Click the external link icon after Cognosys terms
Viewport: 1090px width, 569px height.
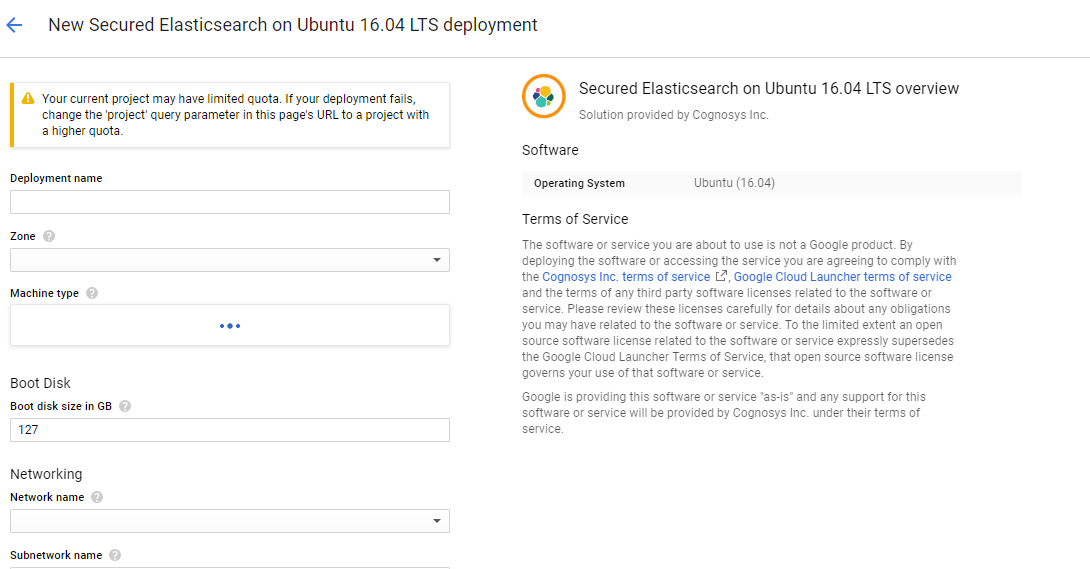(721, 276)
